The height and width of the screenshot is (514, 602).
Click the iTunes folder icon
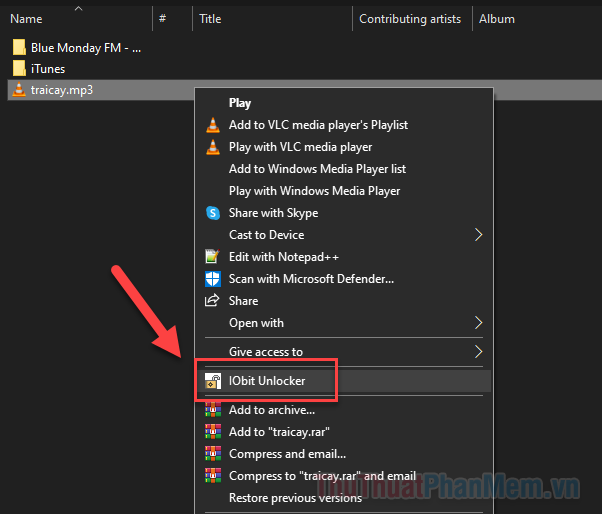coord(19,69)
